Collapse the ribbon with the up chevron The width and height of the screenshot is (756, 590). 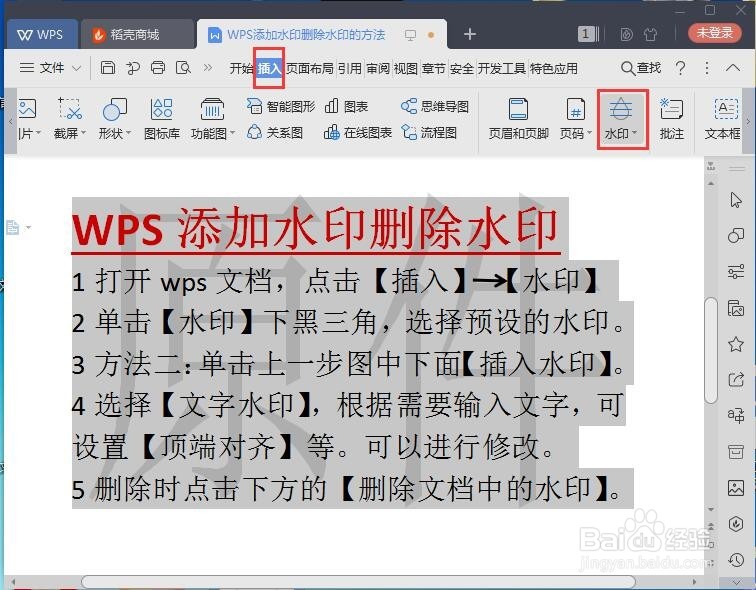[x=733, y=68]
